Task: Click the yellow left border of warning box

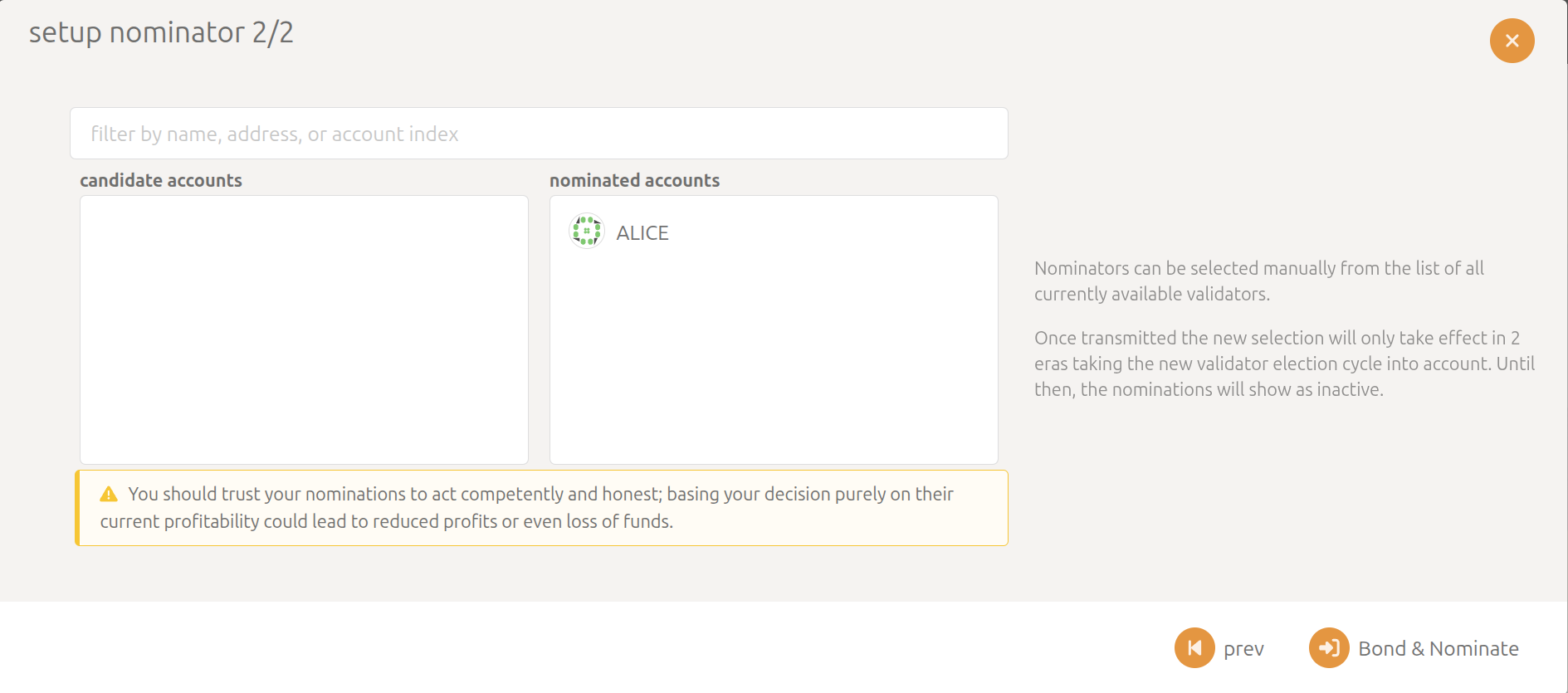Action: [x=77, y=508]
